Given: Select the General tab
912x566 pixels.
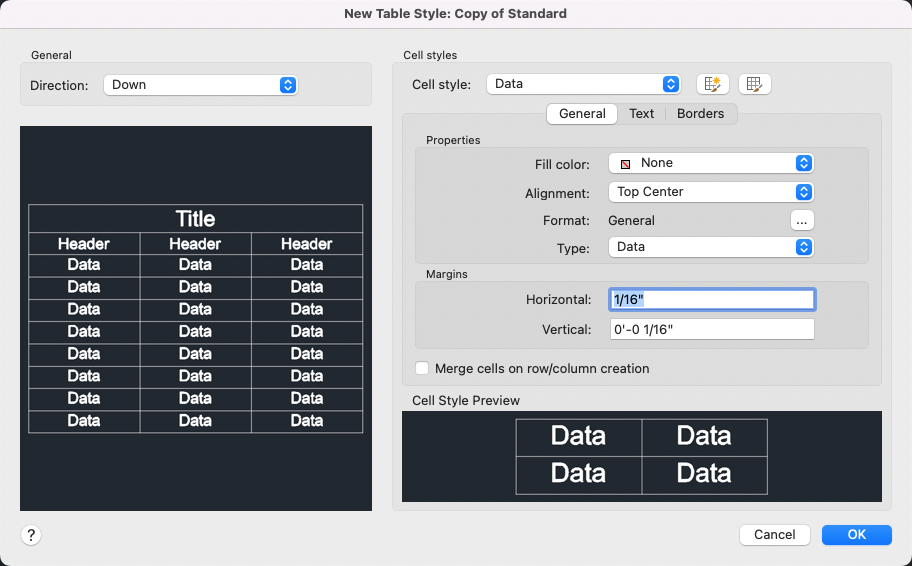Looking at the screenshot, I should (x=582, y=114).
